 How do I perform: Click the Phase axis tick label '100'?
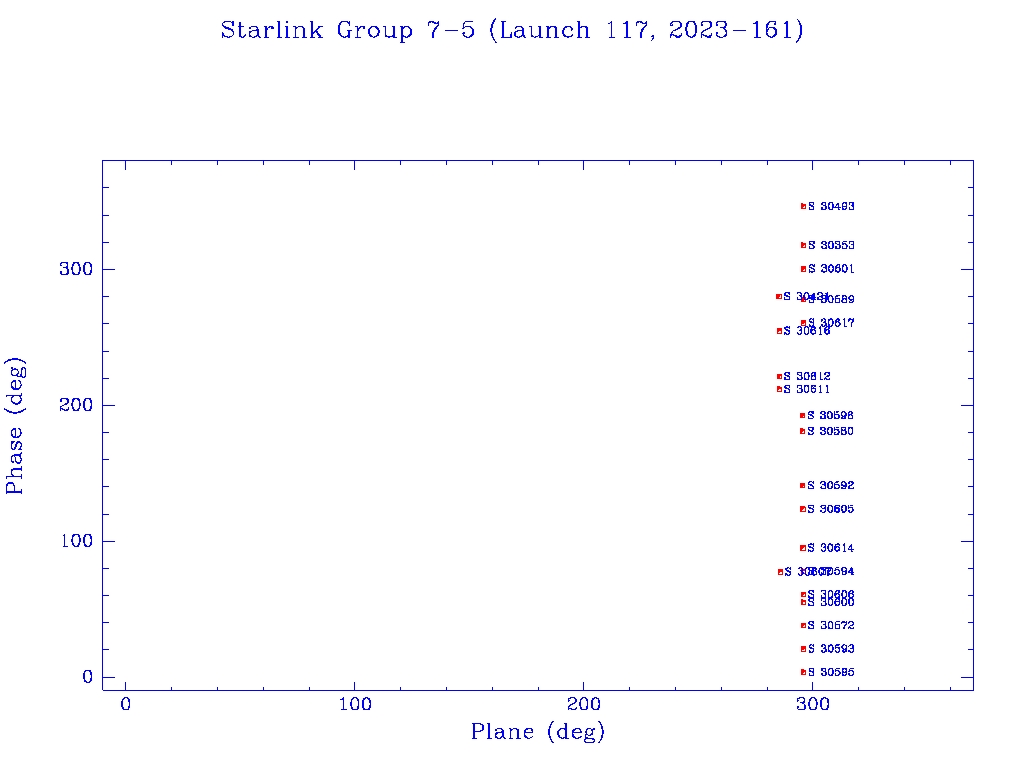[76, 541]
